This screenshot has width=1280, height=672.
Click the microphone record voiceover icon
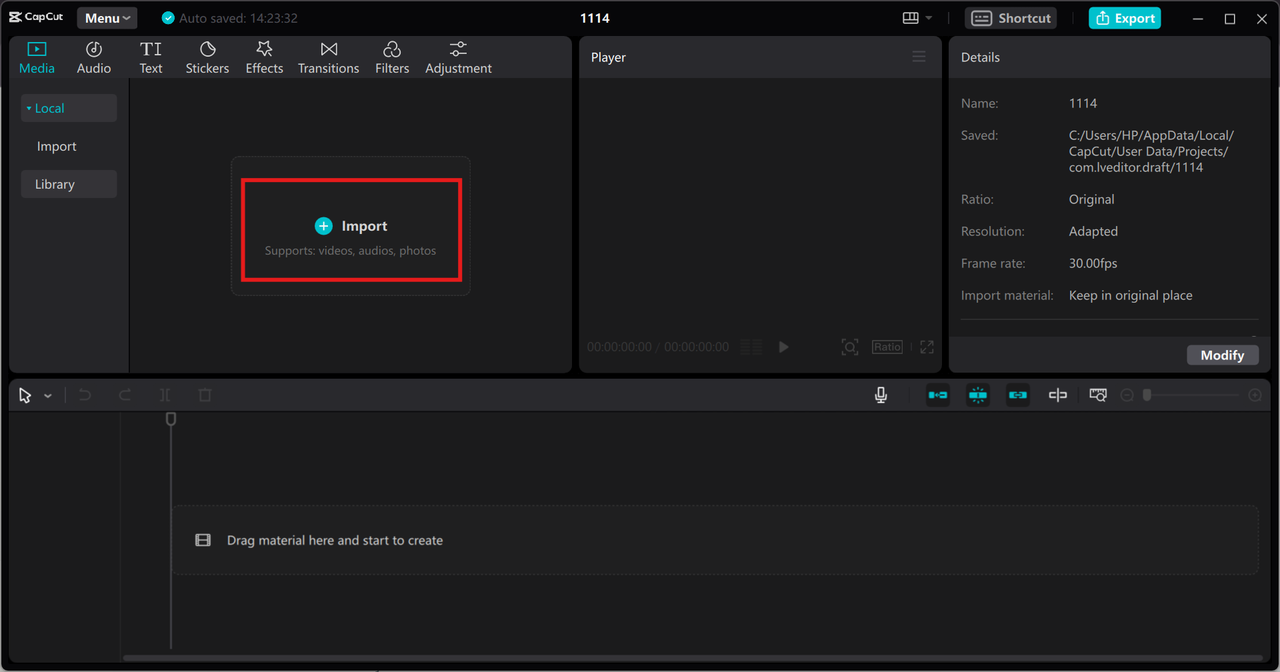pos(881,395)
